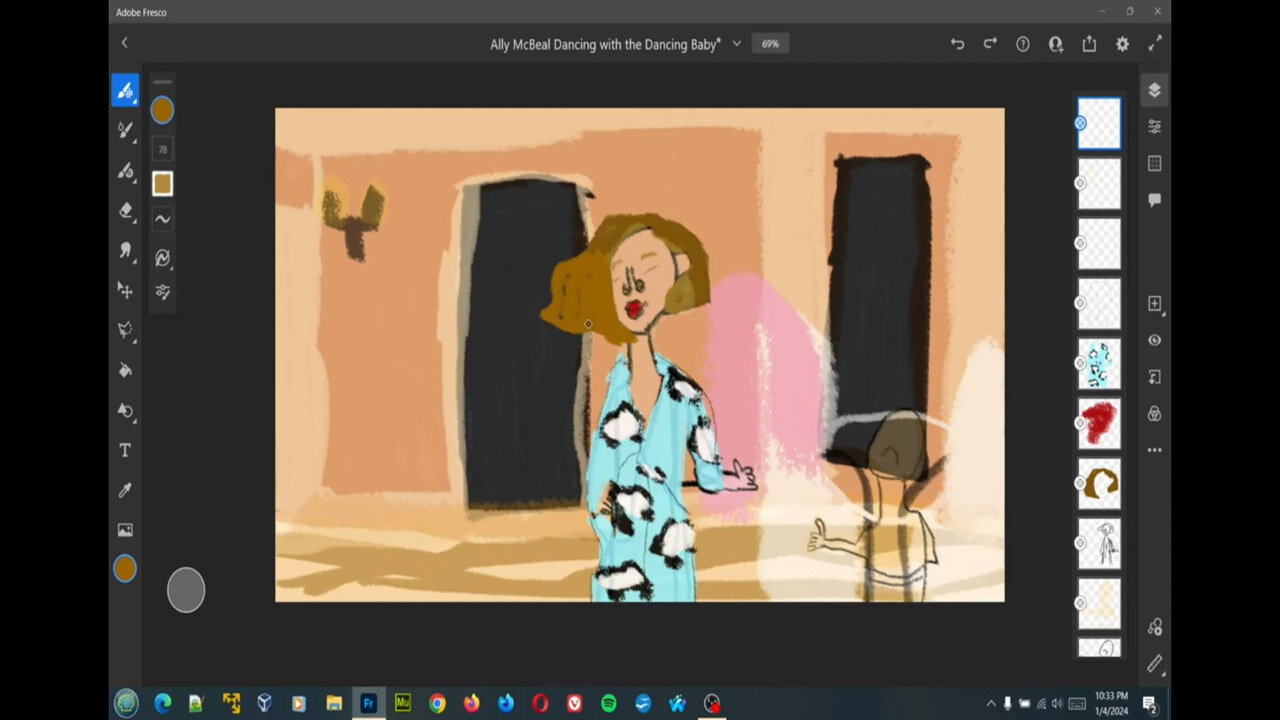Open brush settings icon
This screenshot has width=1280, height=720.
[x=162, y=258]
